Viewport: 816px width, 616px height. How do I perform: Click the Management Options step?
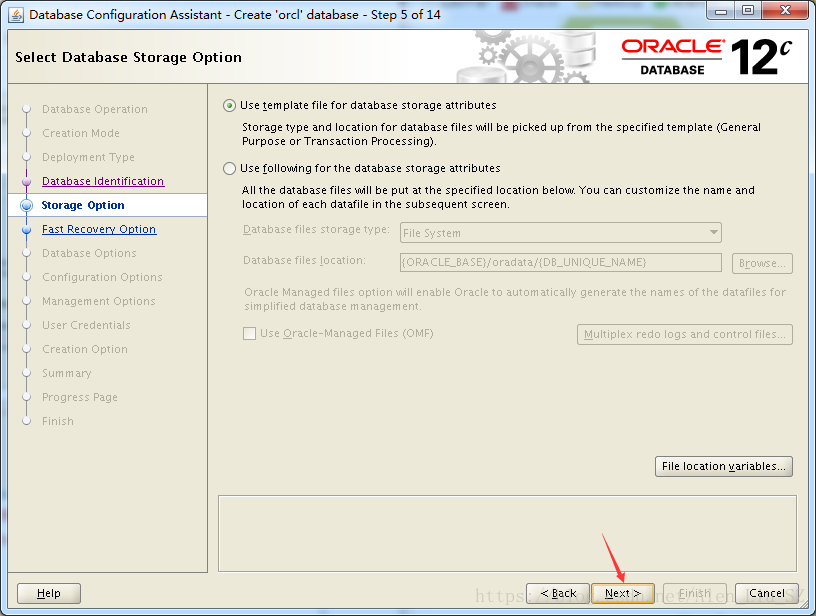(99, 301)
